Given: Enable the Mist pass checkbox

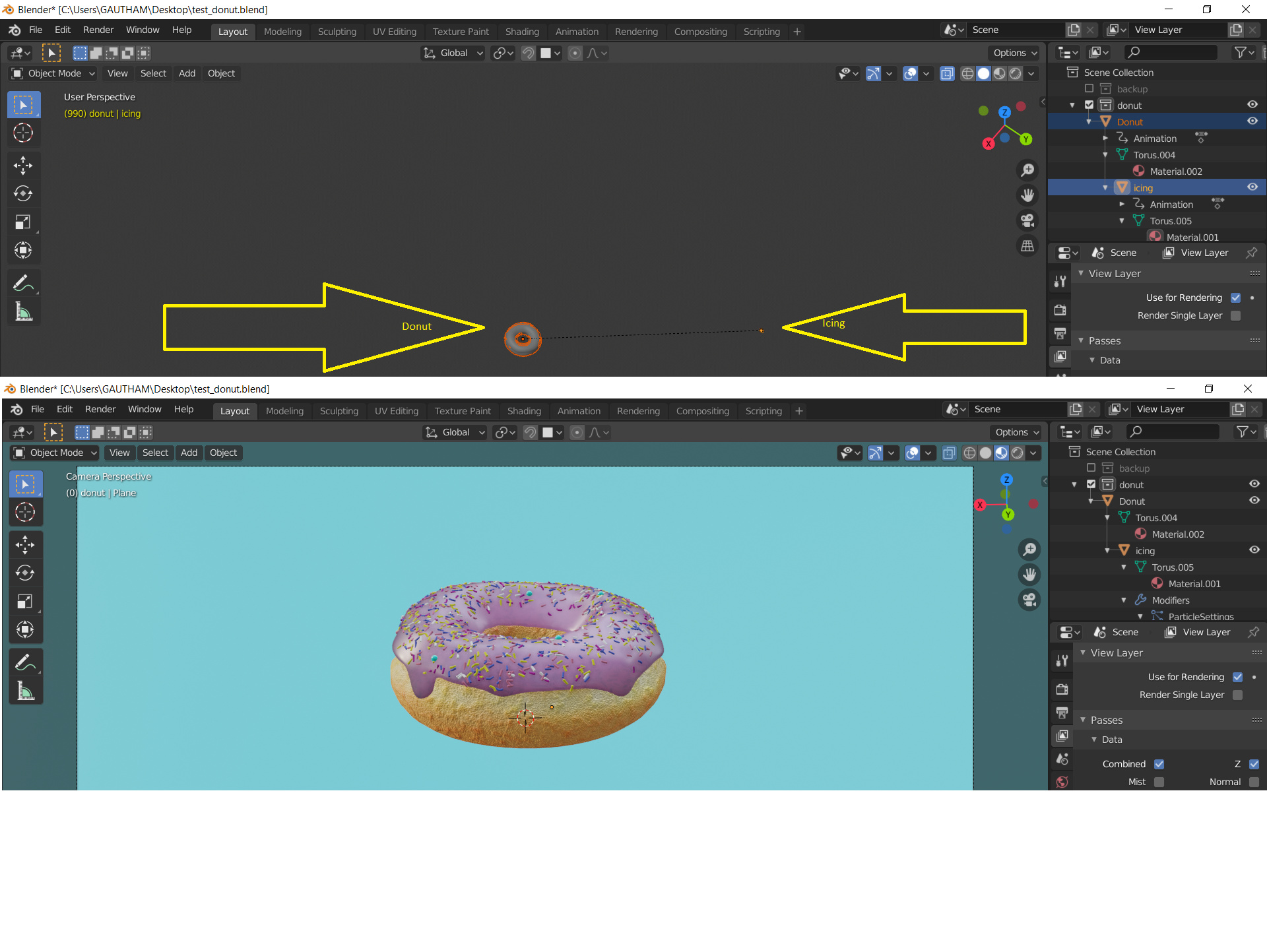Looking at the screenshot, I should point(1159,782).
